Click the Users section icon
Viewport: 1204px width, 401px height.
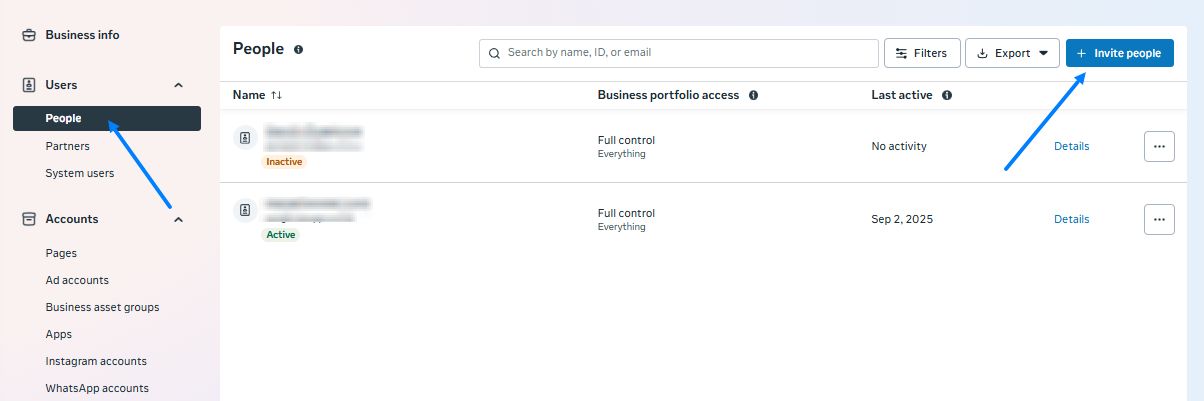(x=29, y=85)
